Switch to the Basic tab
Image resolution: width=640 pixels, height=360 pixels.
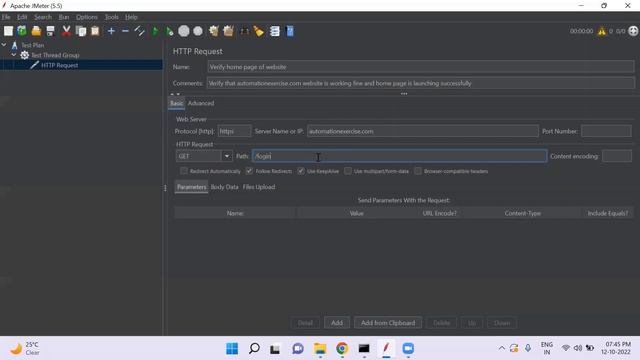tap(176, 103)
